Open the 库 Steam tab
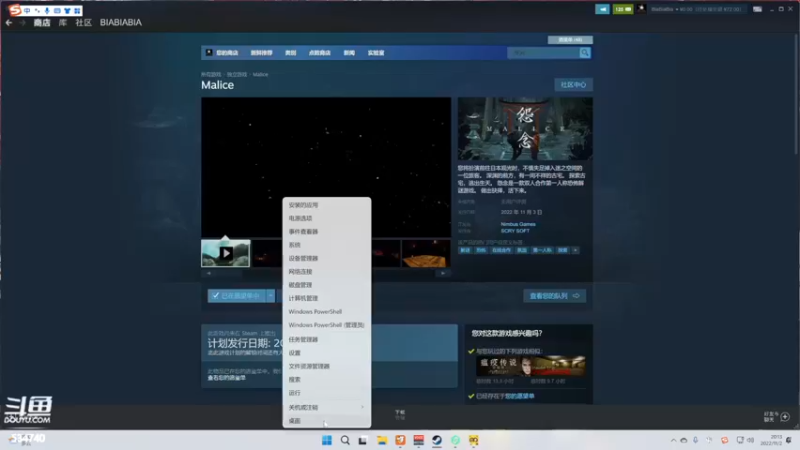The image size is (800, 450). 63,22
